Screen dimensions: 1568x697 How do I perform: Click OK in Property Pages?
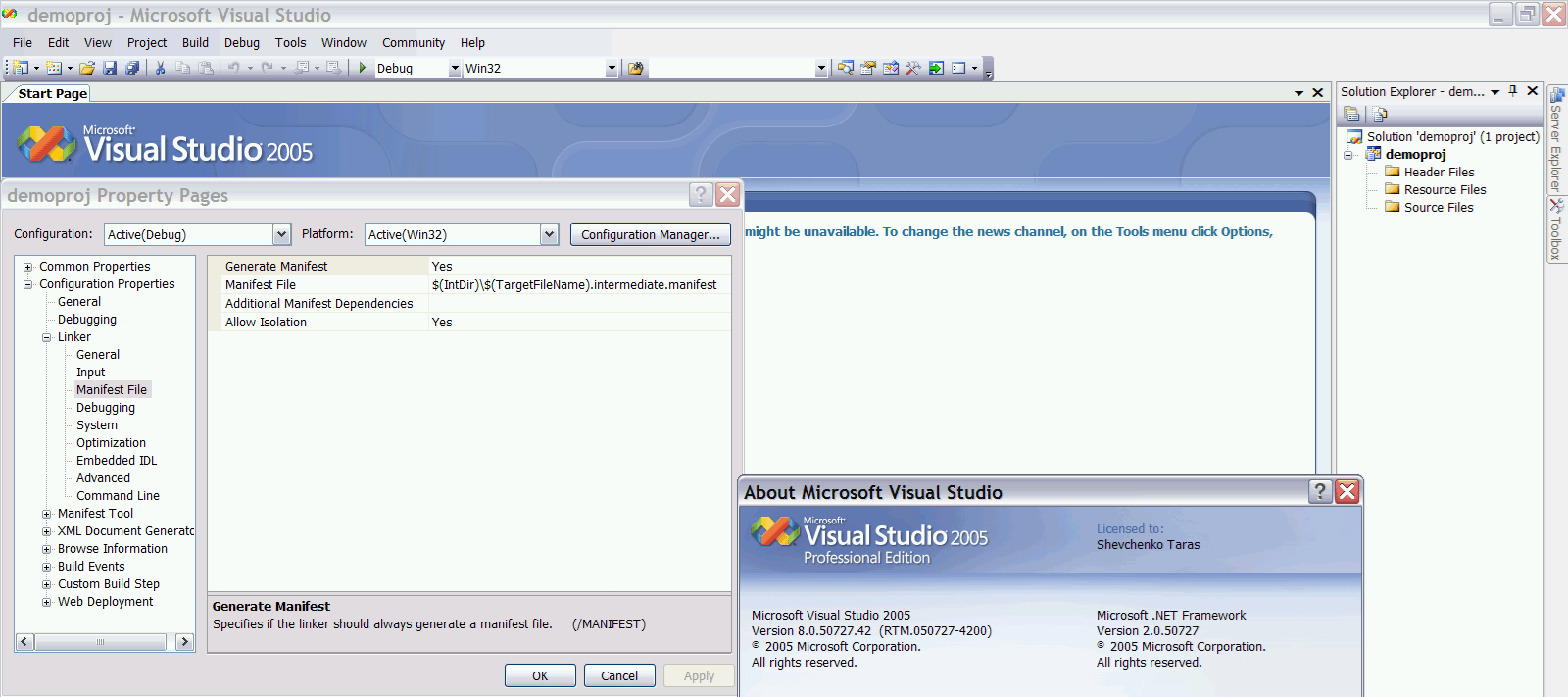point(540,675)
